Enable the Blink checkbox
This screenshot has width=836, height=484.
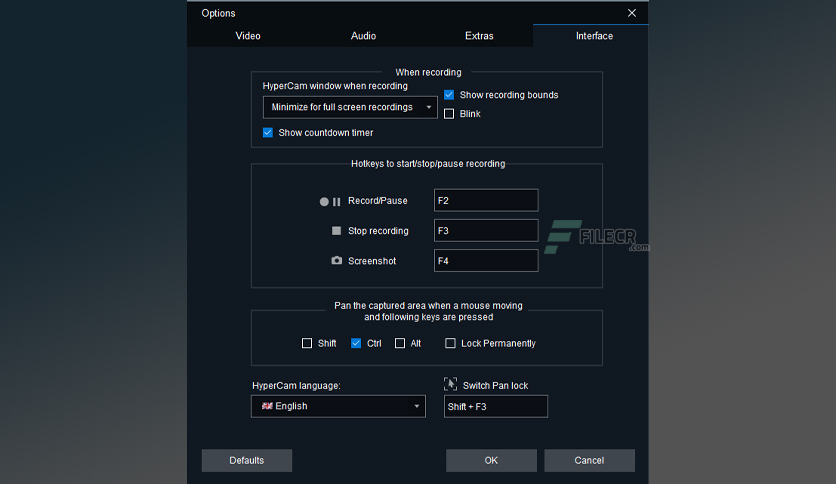tap(449, 114)
